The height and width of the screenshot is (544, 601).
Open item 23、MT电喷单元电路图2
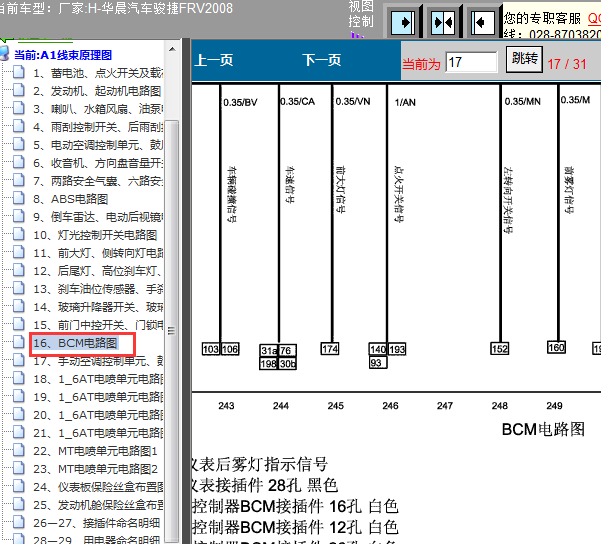tap(95, 469)
